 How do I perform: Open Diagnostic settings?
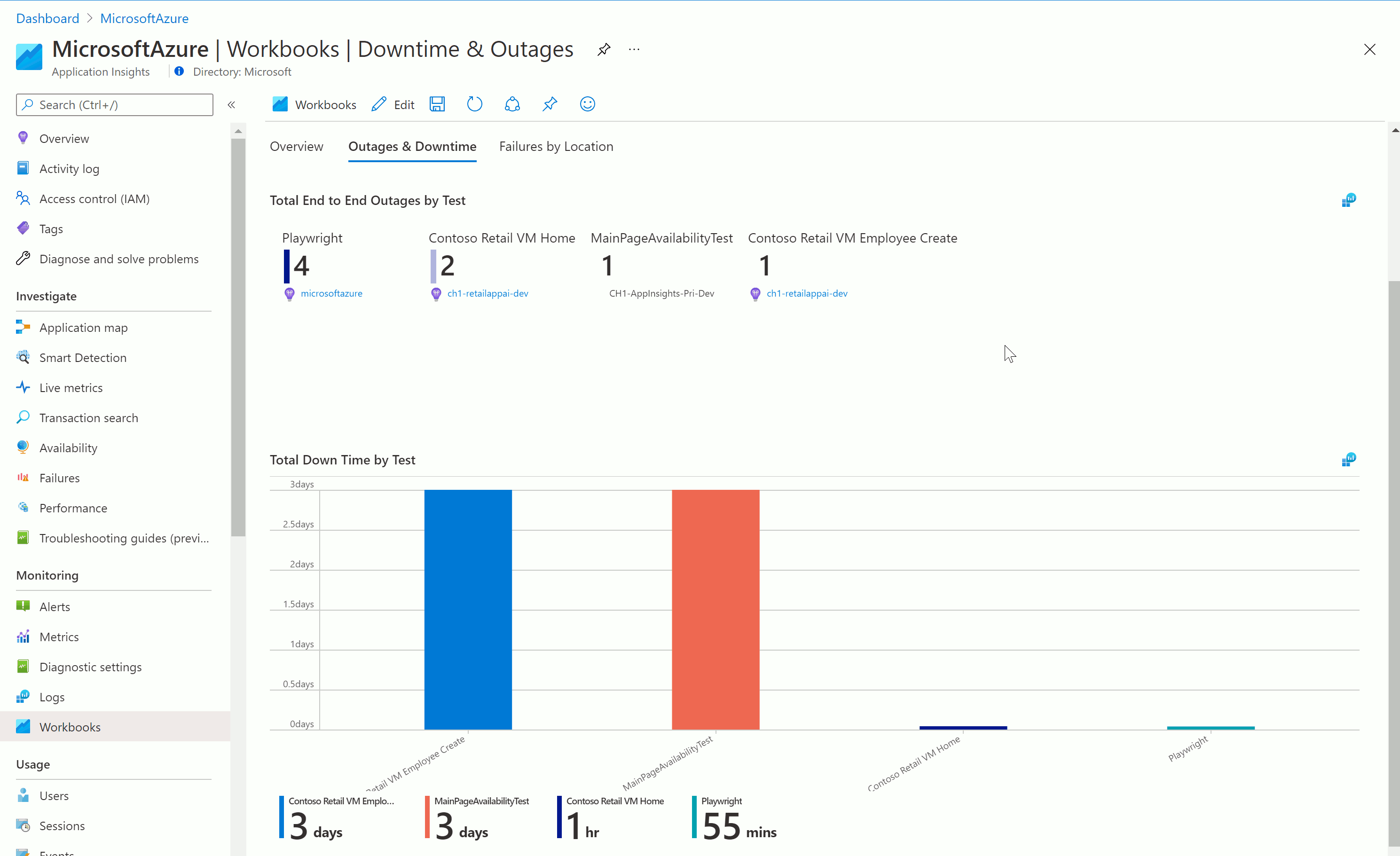115,667
